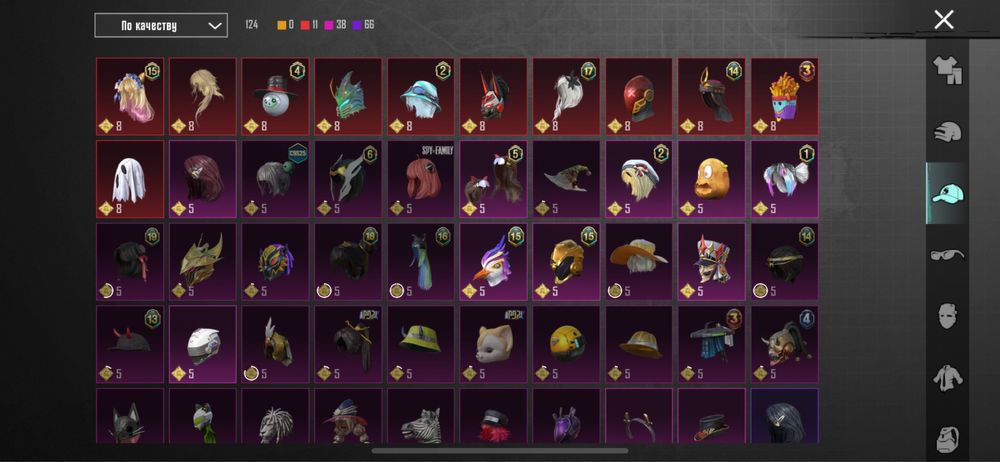Image resolution: width=1000 pixels, height=462 pixels.
Task: Select the french fries hat item
Action: tap(784, 96)
